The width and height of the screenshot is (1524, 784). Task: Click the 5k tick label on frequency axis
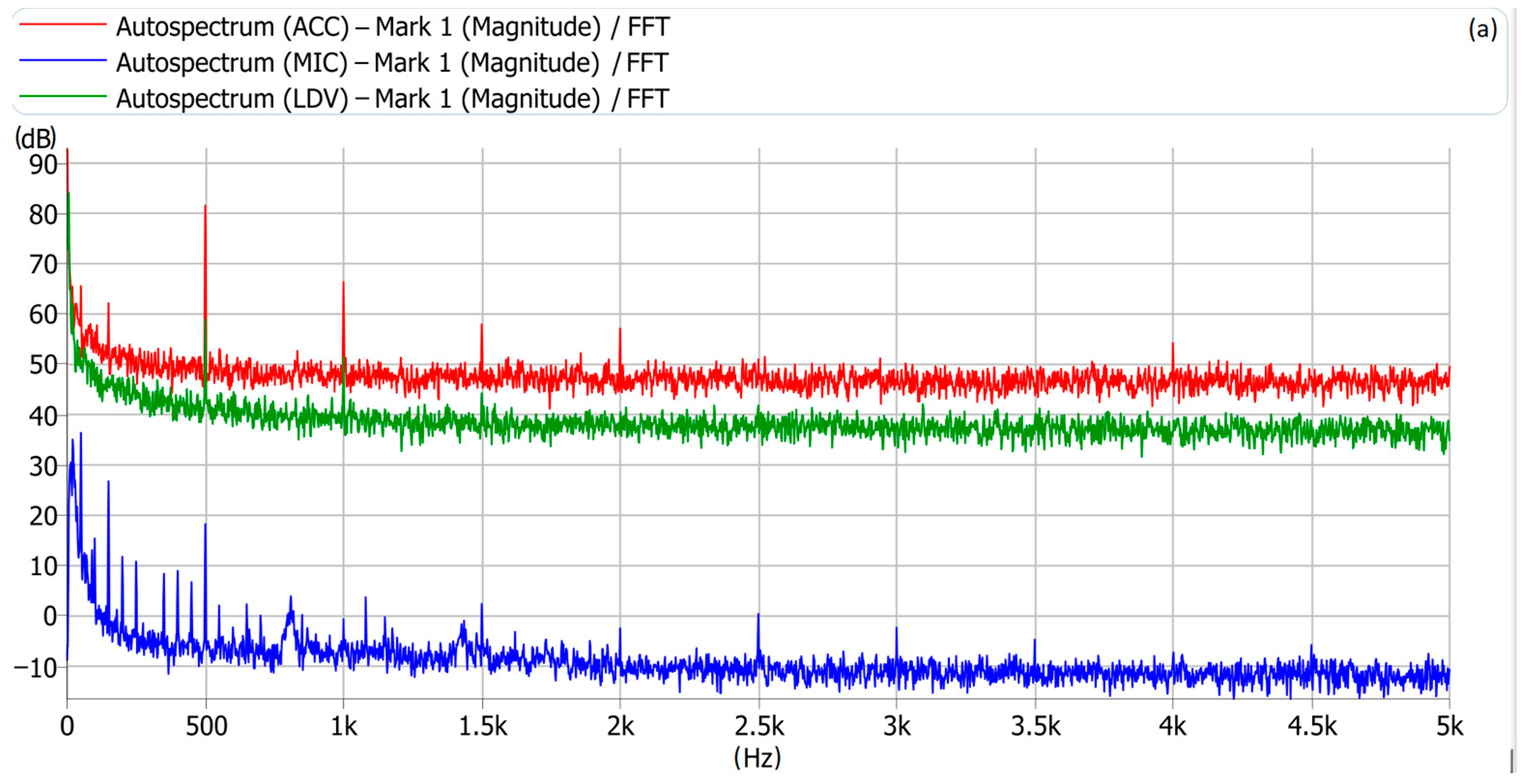click(x=1450, y=726)
